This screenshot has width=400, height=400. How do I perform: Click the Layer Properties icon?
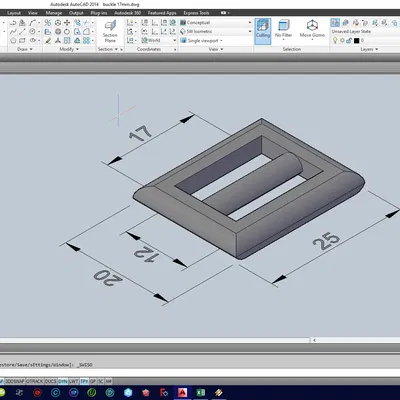pos(335,22)
